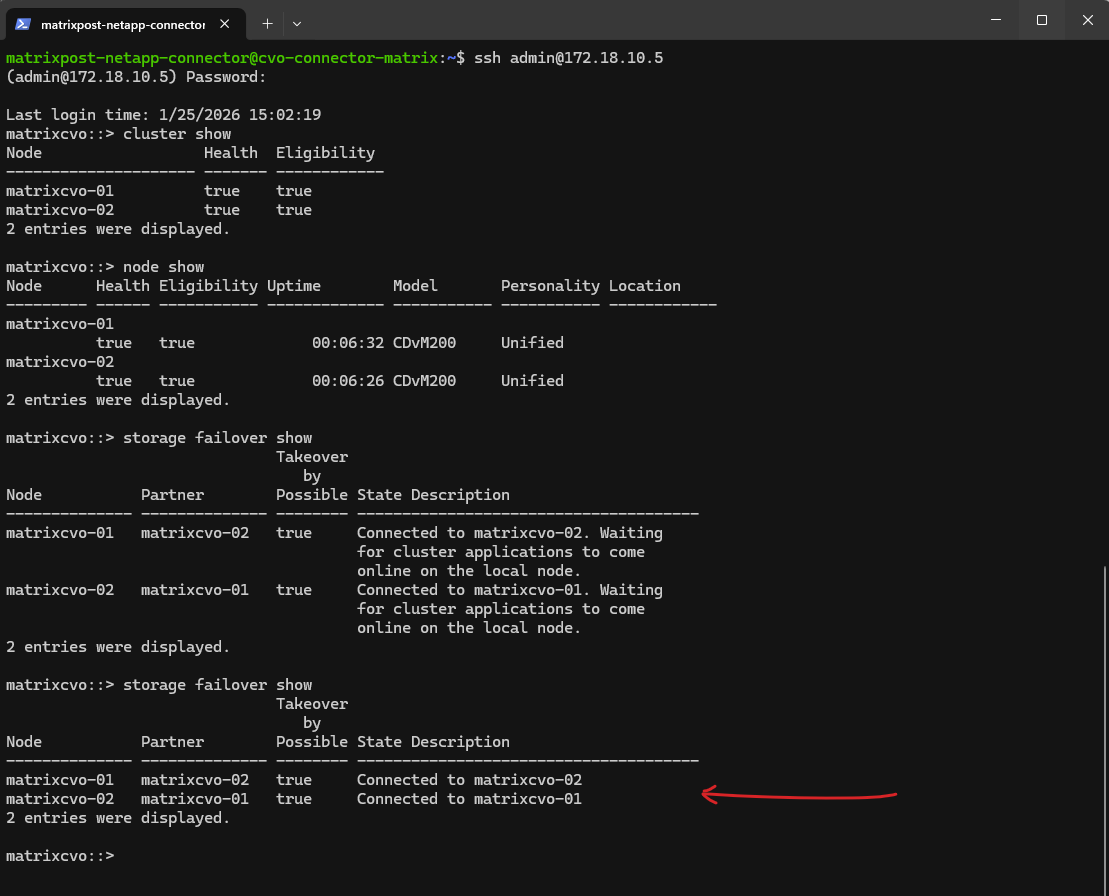This screenshot has width=1109, height=896.
Task: Click the 'node show' command line
Action: (x=163, y=267)
